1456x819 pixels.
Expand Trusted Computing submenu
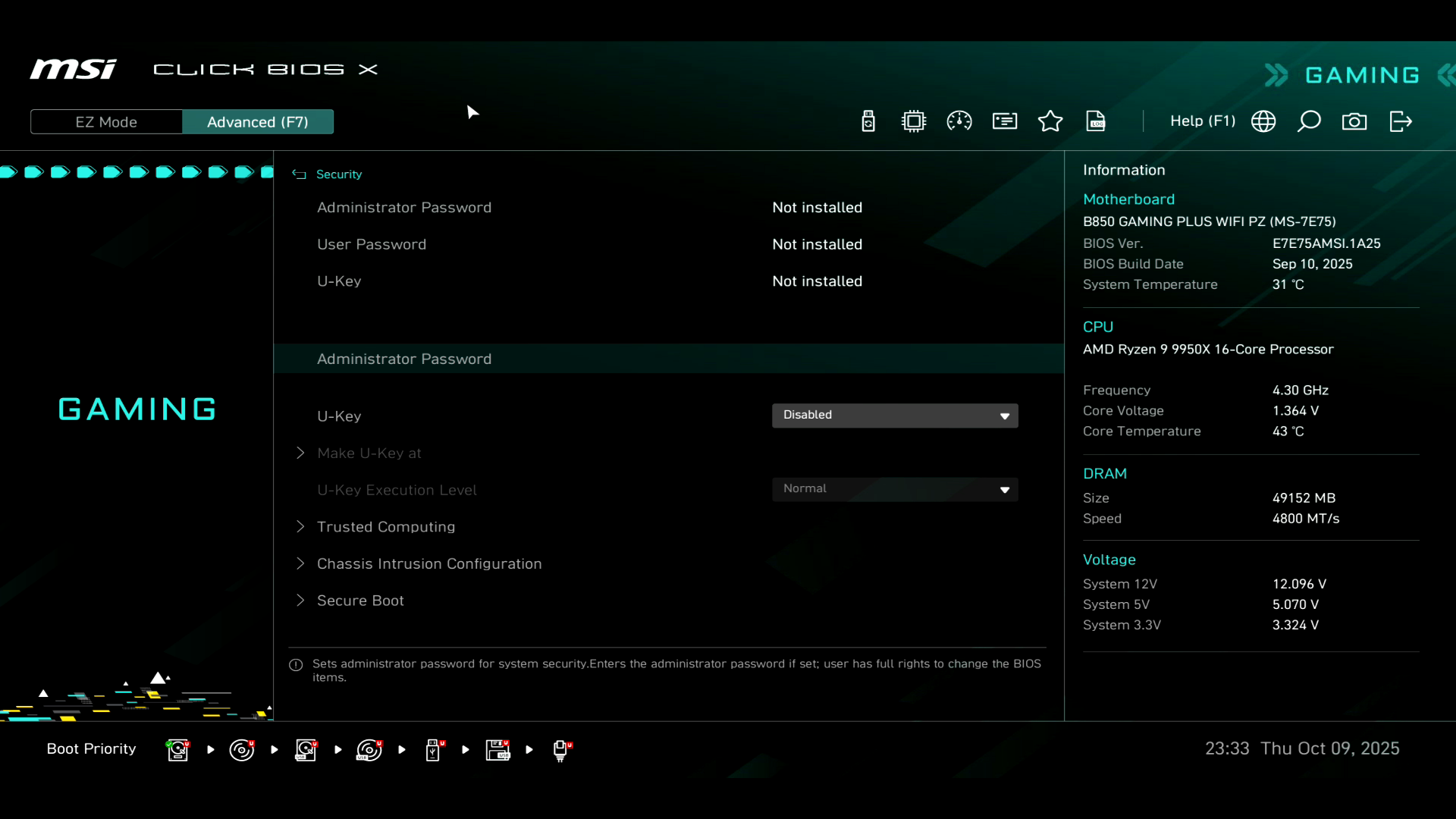coord(386,527)
